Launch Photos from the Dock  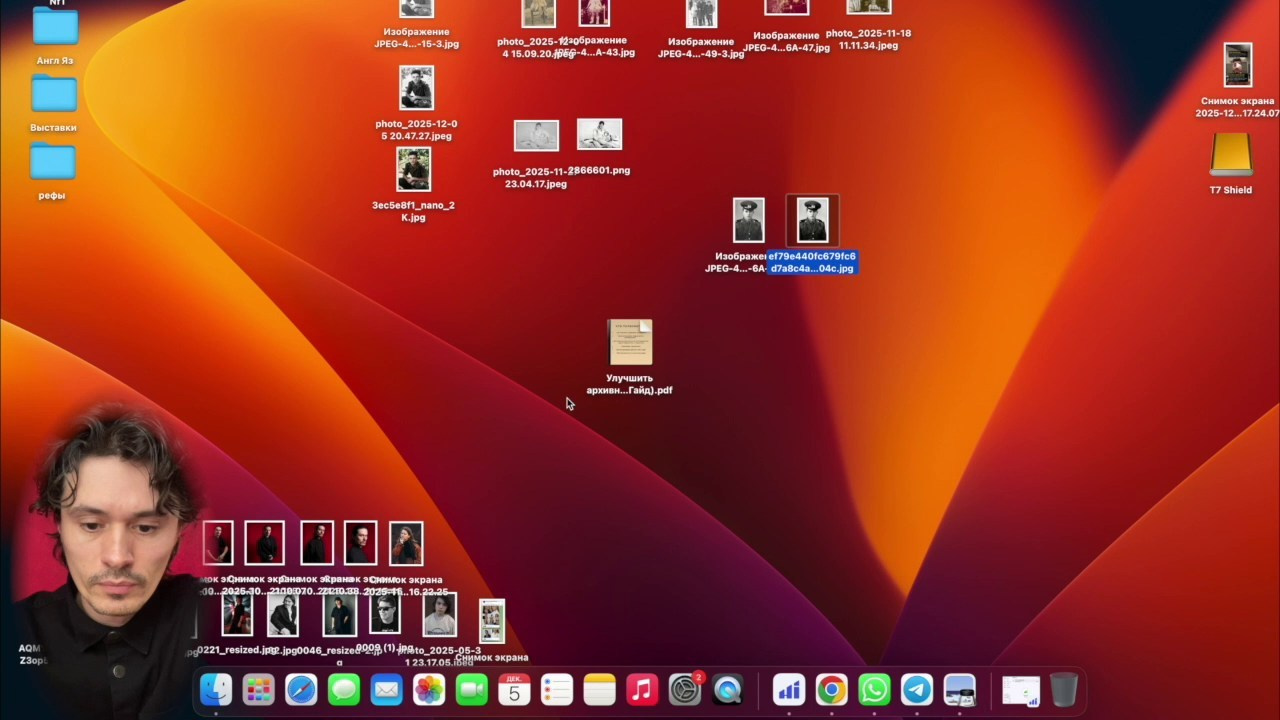429,690
